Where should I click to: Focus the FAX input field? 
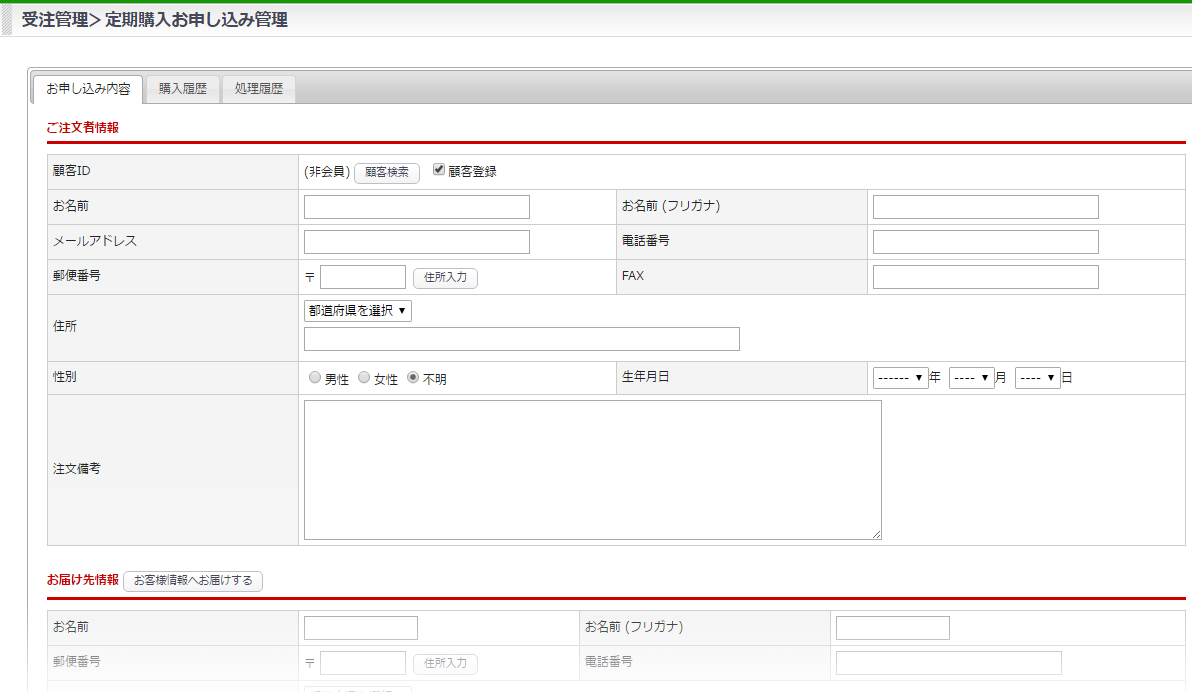(x=985, y=277)
